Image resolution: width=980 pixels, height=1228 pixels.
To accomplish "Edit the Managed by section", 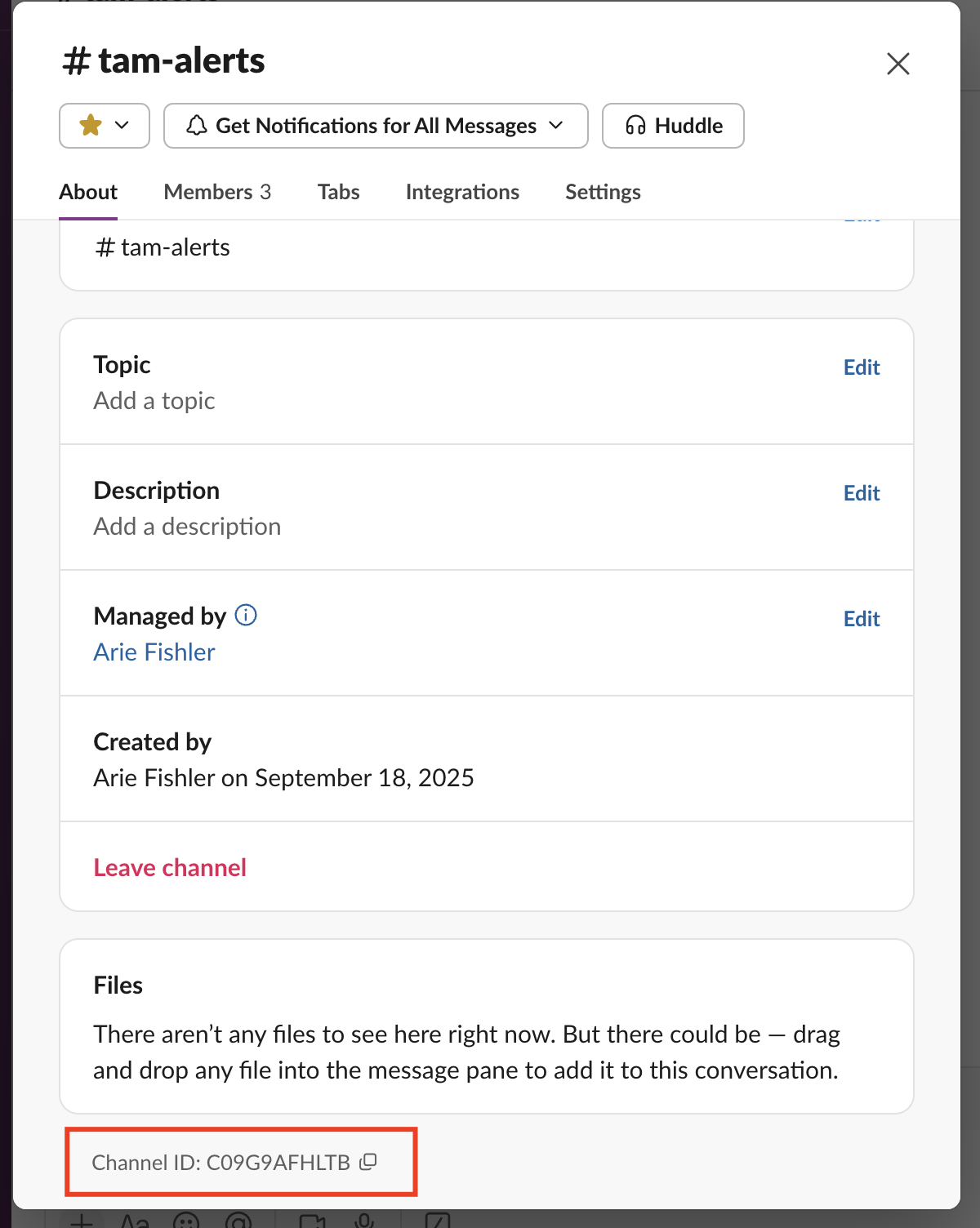I will click(x=862, y=619).
